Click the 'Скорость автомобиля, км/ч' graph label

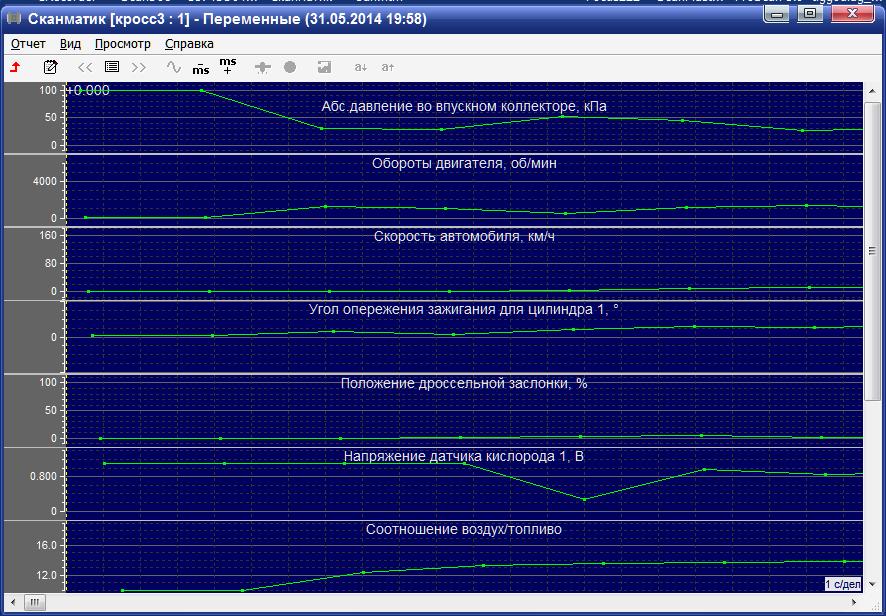click(x=464, y=236)
